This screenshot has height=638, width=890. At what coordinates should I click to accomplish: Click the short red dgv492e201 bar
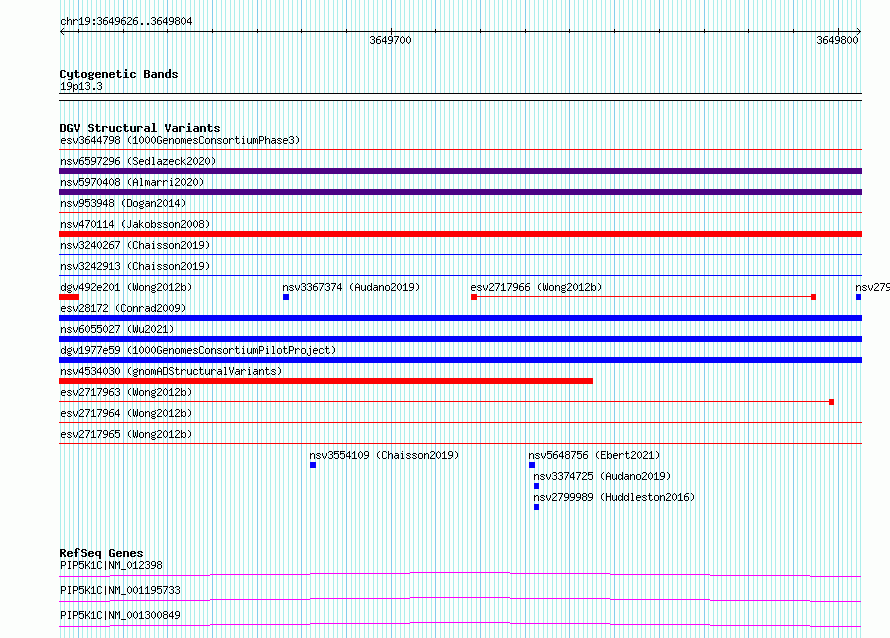tap(69, 297)
